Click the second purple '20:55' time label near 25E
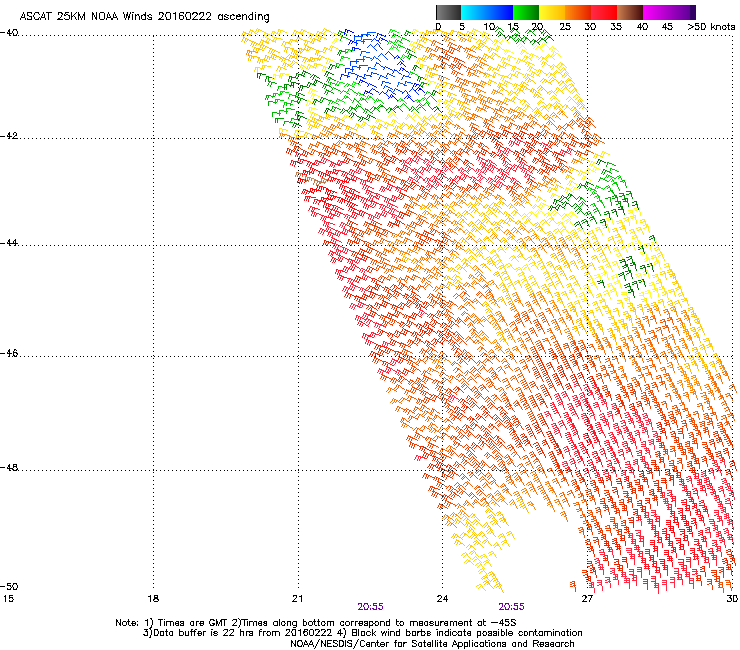Screen dimensions: 740x650 512,607
